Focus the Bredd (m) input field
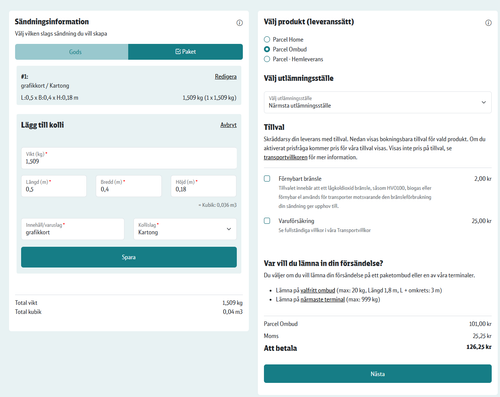 (x=129, y=186)
